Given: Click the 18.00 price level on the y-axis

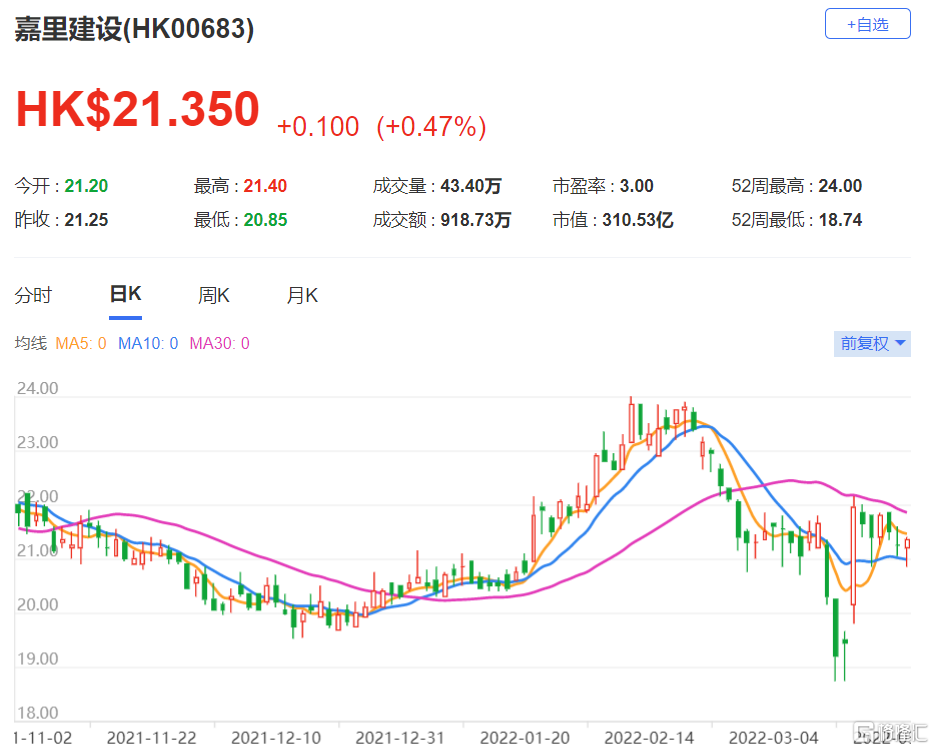Looking at the screenshot, I should point(38,713).
